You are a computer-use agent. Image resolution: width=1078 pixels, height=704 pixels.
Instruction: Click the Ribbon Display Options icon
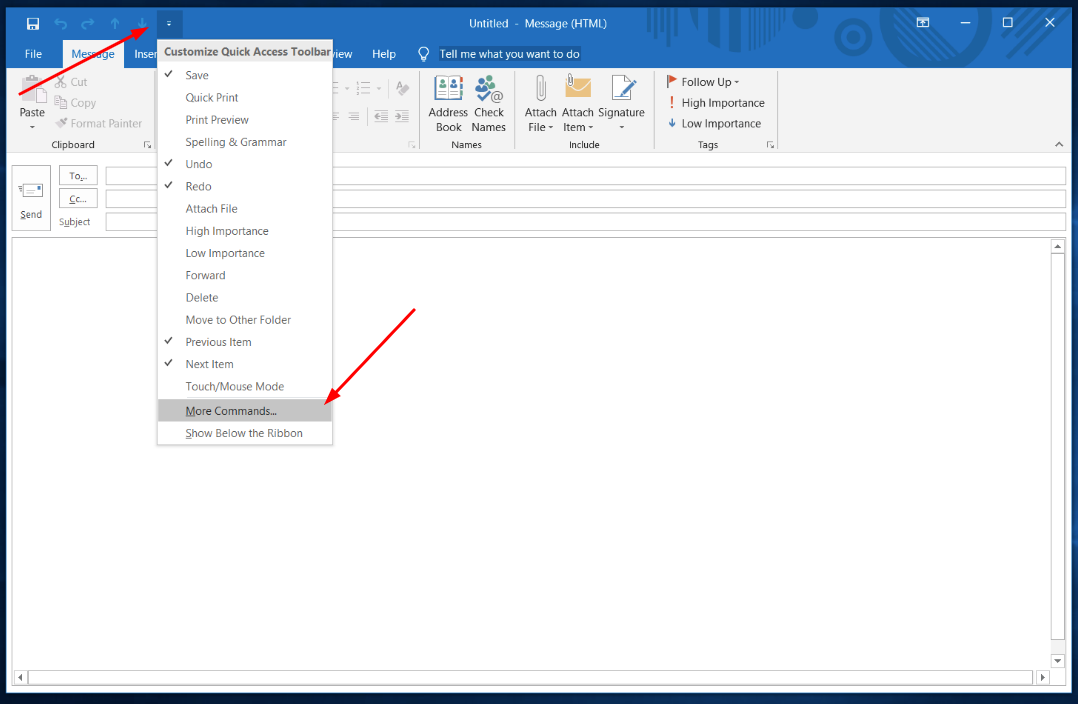coord(923,23)
